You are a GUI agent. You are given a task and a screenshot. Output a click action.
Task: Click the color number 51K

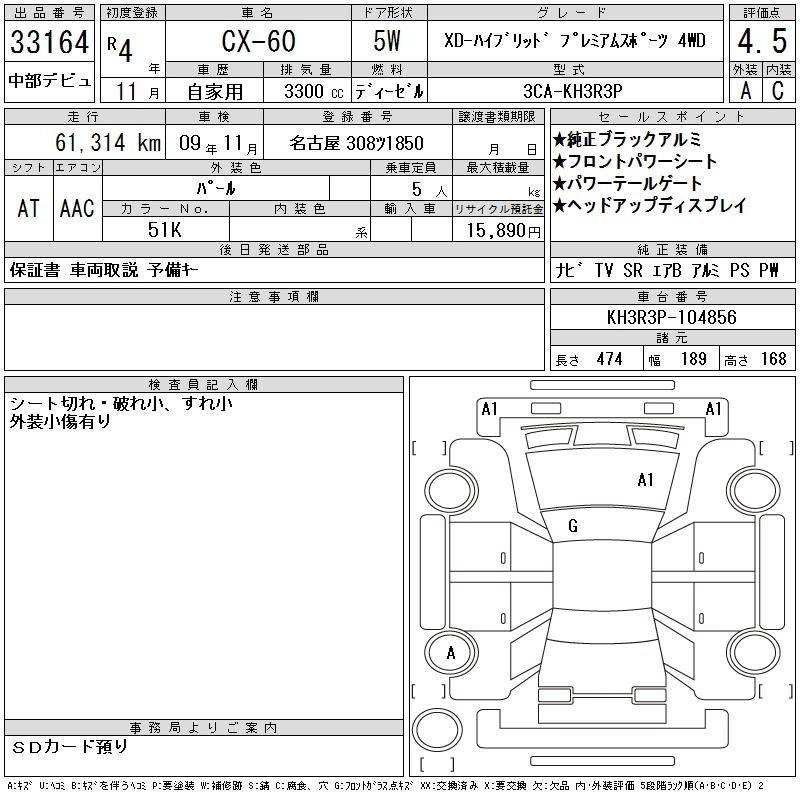click(164, 230)
